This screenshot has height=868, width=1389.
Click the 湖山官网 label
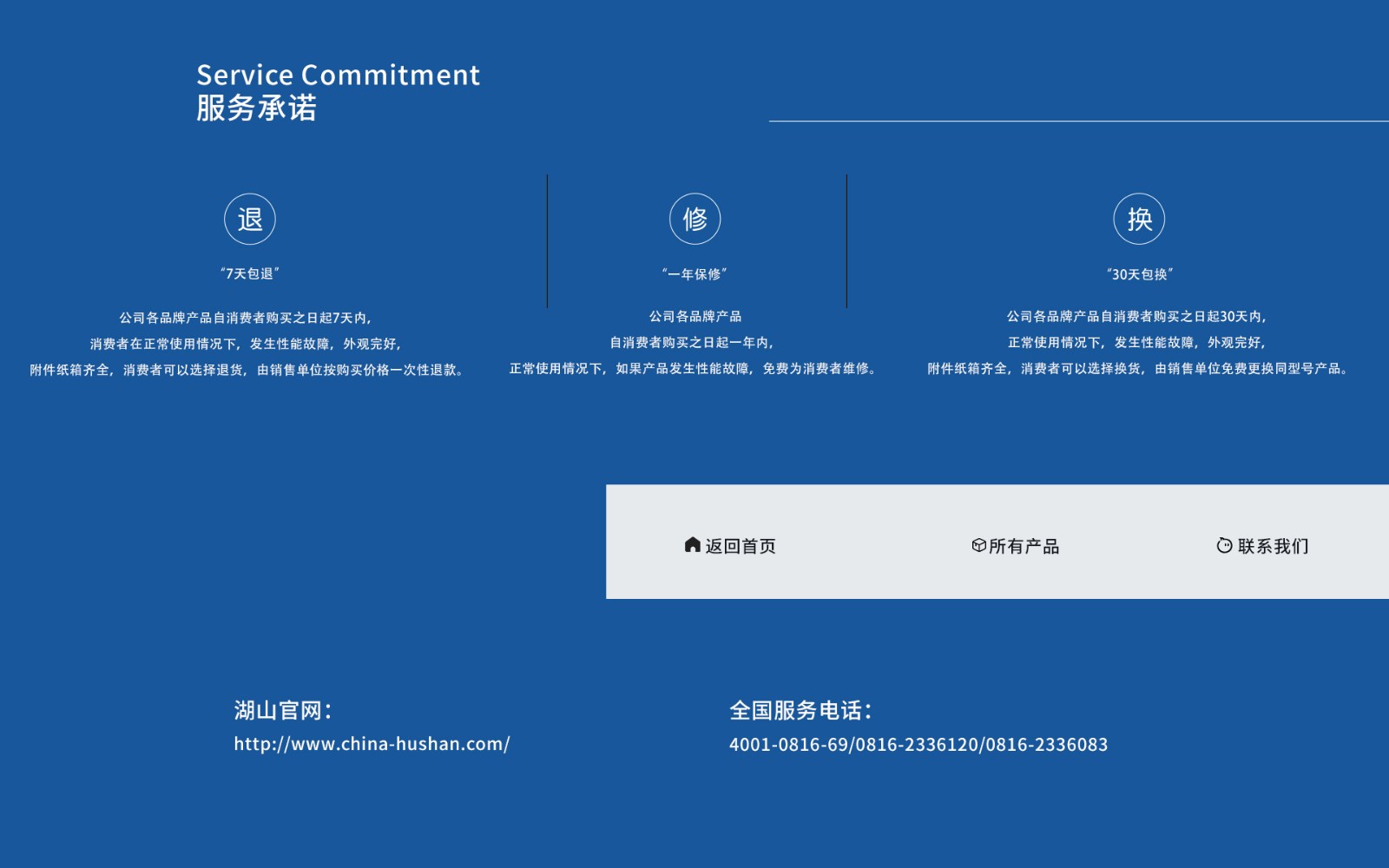pyautogui.click(x=283, y=710)
